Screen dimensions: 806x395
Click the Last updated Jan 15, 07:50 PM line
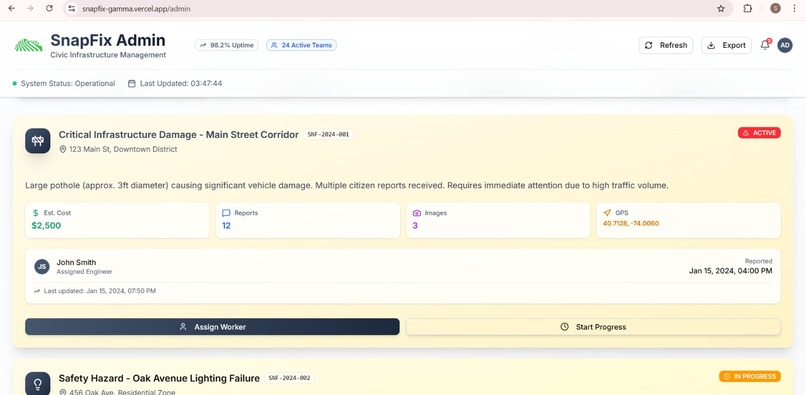[x=95, y=291]
